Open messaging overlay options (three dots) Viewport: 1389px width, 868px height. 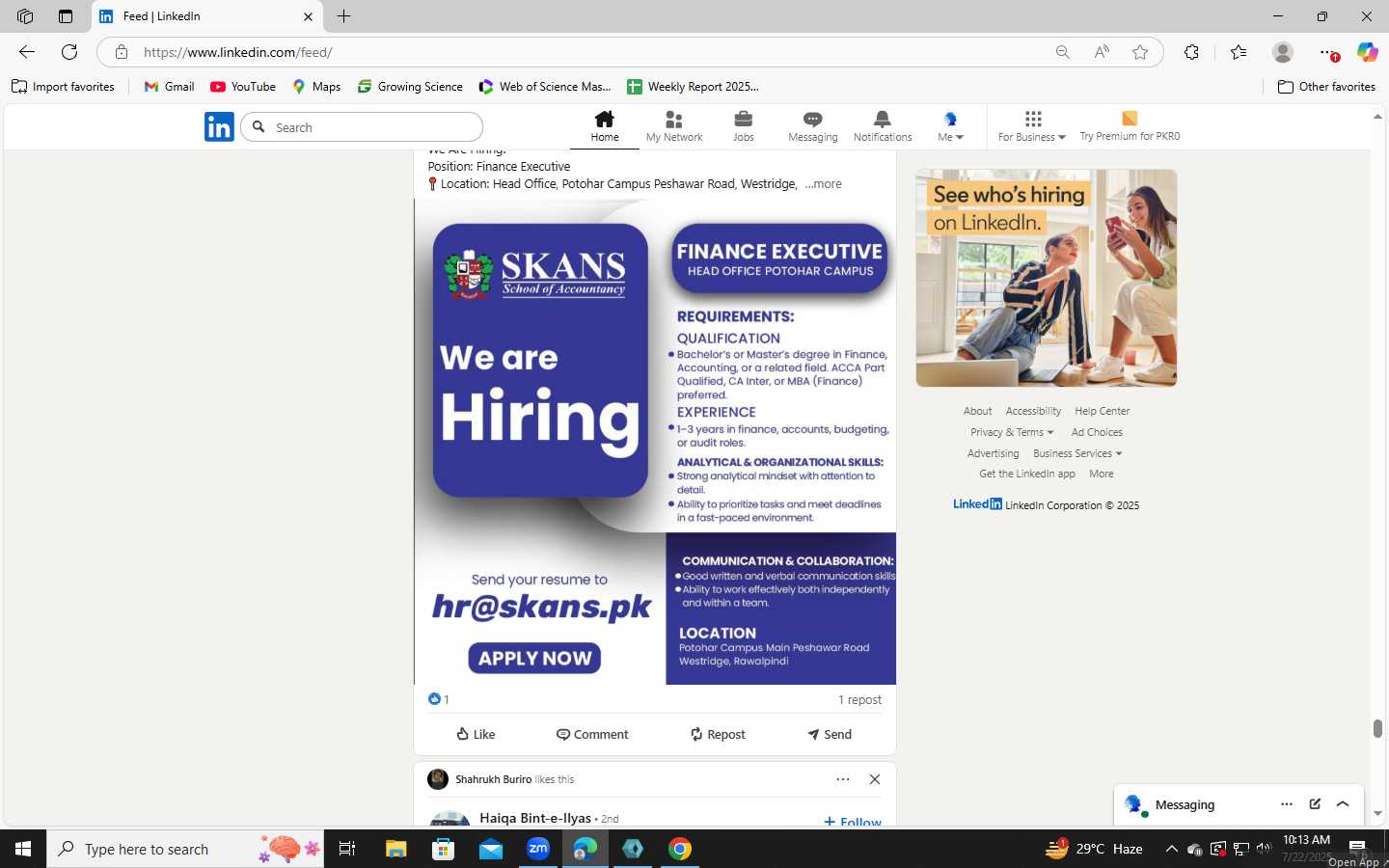(1286, 804)
